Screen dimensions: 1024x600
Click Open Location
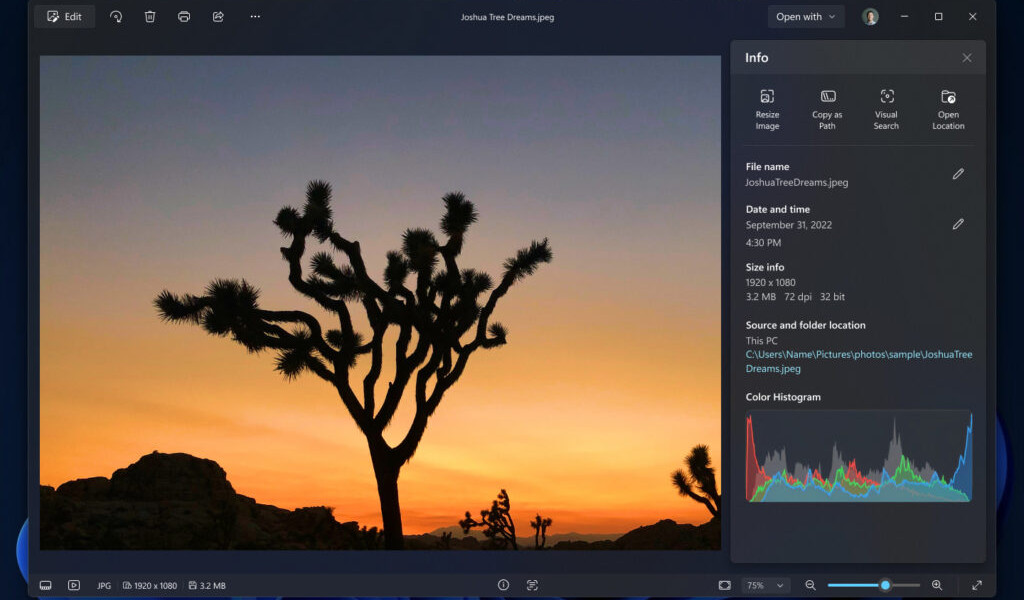click(x=948, y=109)
